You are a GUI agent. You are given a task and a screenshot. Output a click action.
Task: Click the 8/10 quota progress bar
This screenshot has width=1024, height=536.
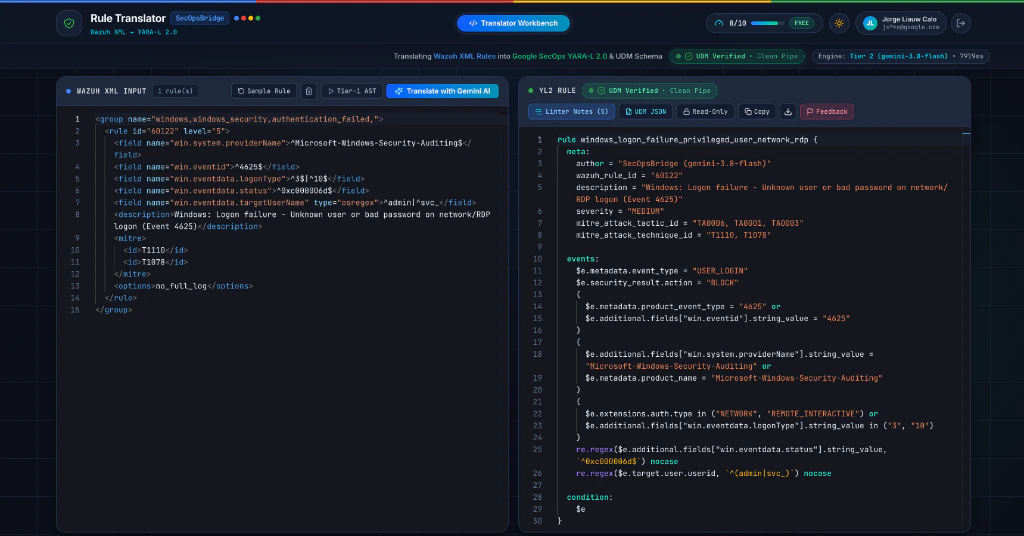pos(767,24)
